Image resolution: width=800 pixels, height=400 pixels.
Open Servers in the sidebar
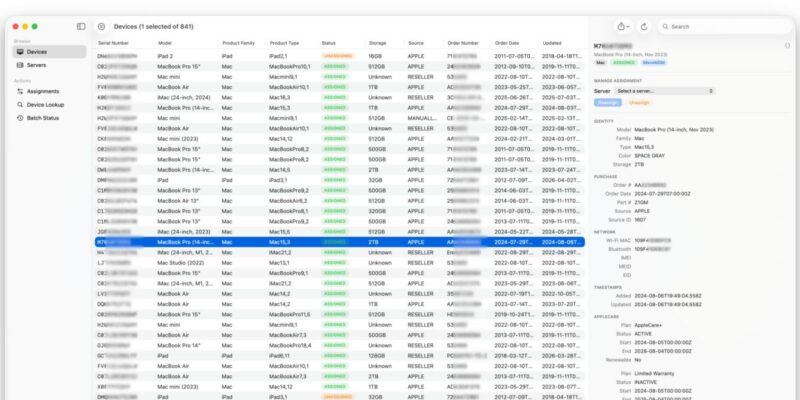pyautogui.click(x=49, y=65)
